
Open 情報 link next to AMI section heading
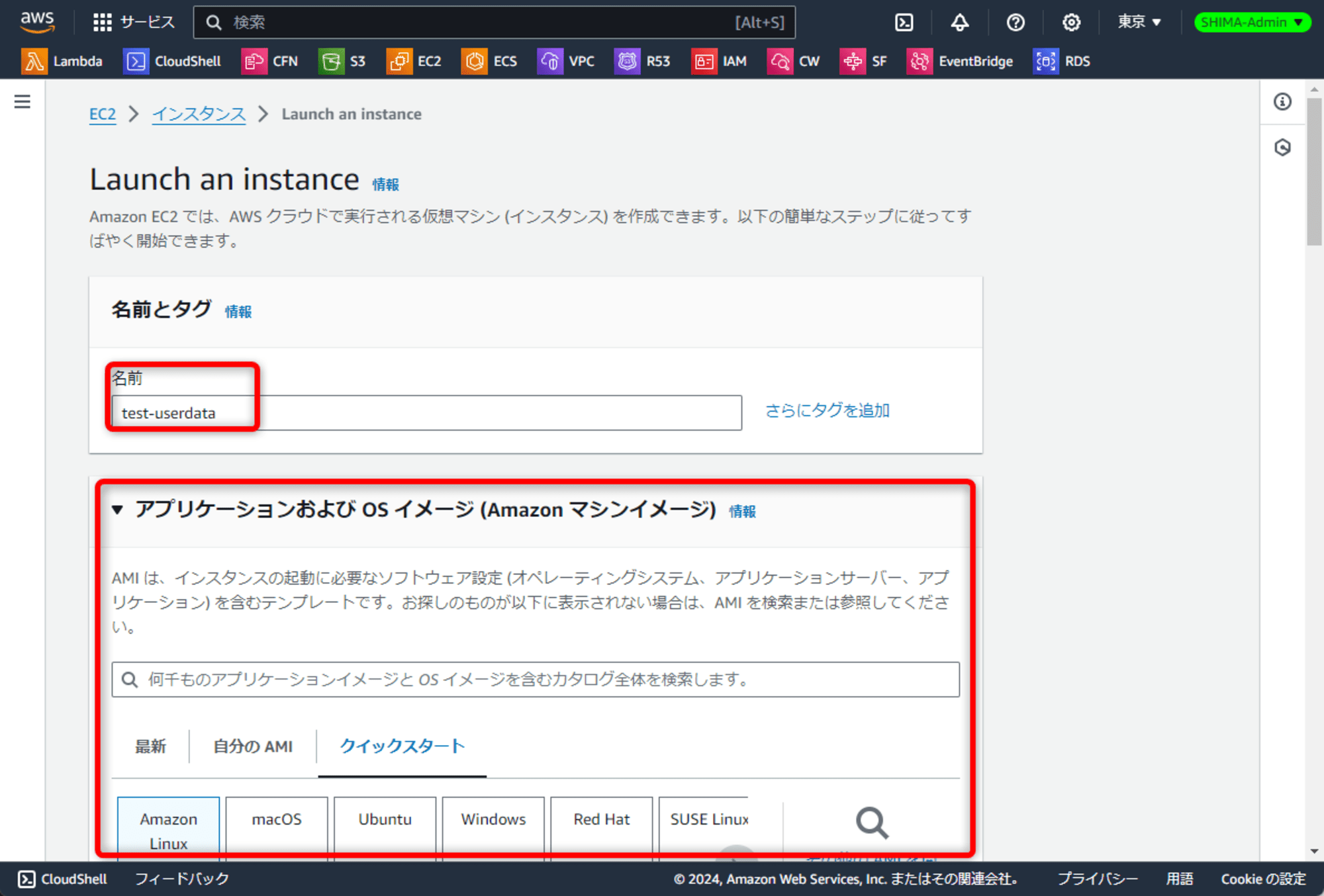742,512
